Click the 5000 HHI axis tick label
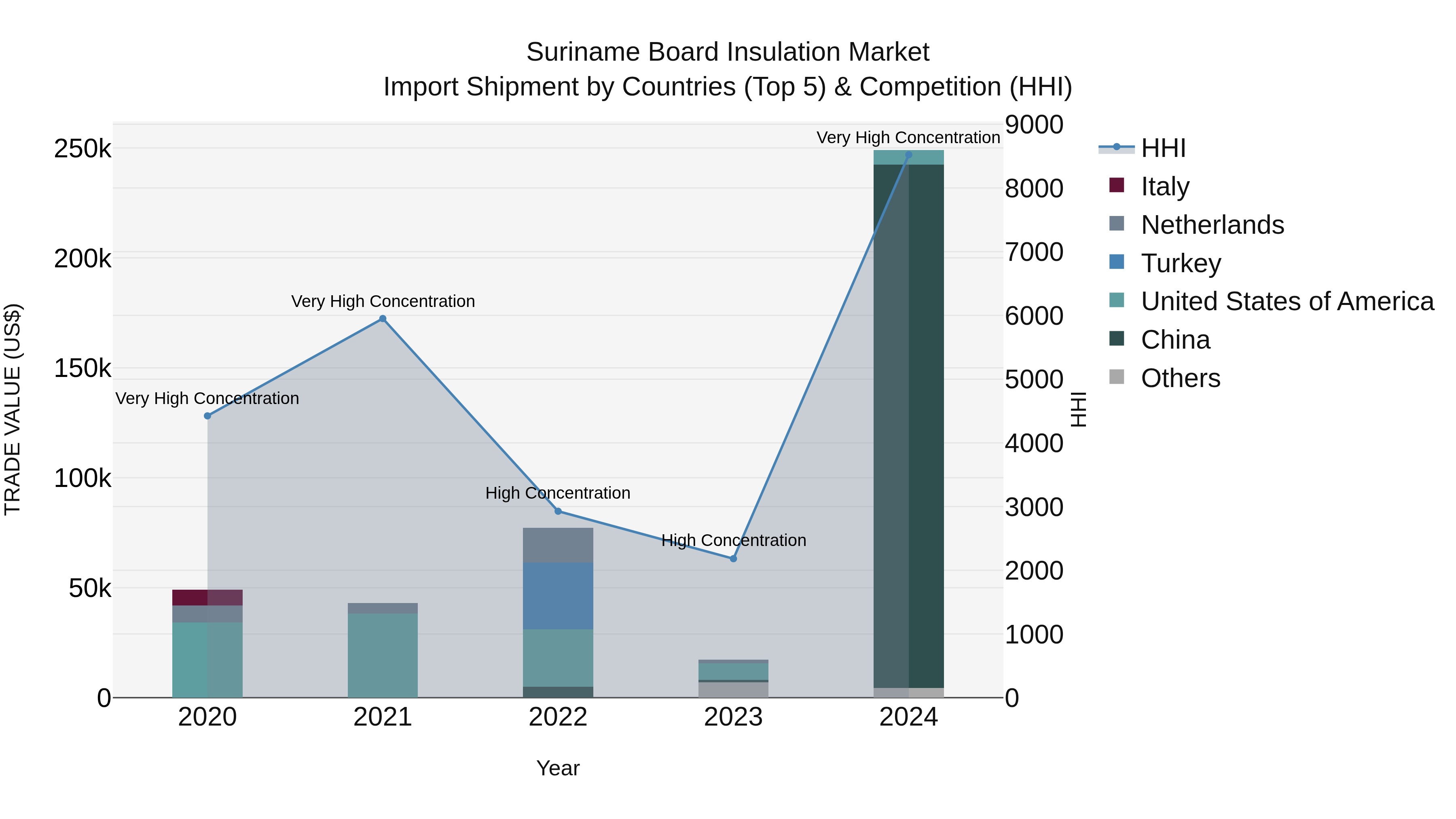This screenshot has width=1456, height=819. coord(1034,379)
